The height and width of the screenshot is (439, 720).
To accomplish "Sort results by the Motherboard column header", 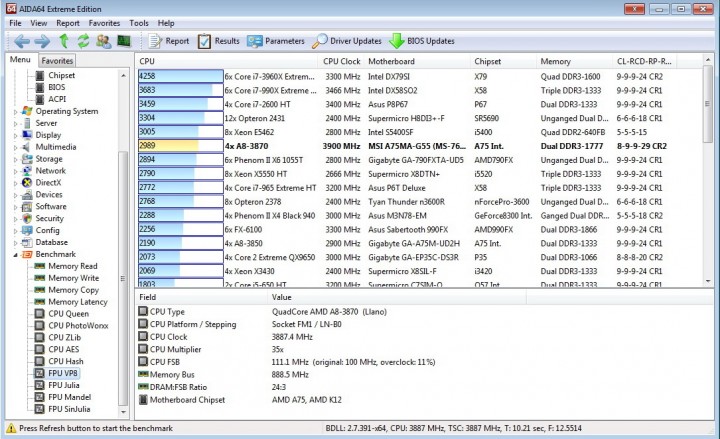I will [416, 61].
